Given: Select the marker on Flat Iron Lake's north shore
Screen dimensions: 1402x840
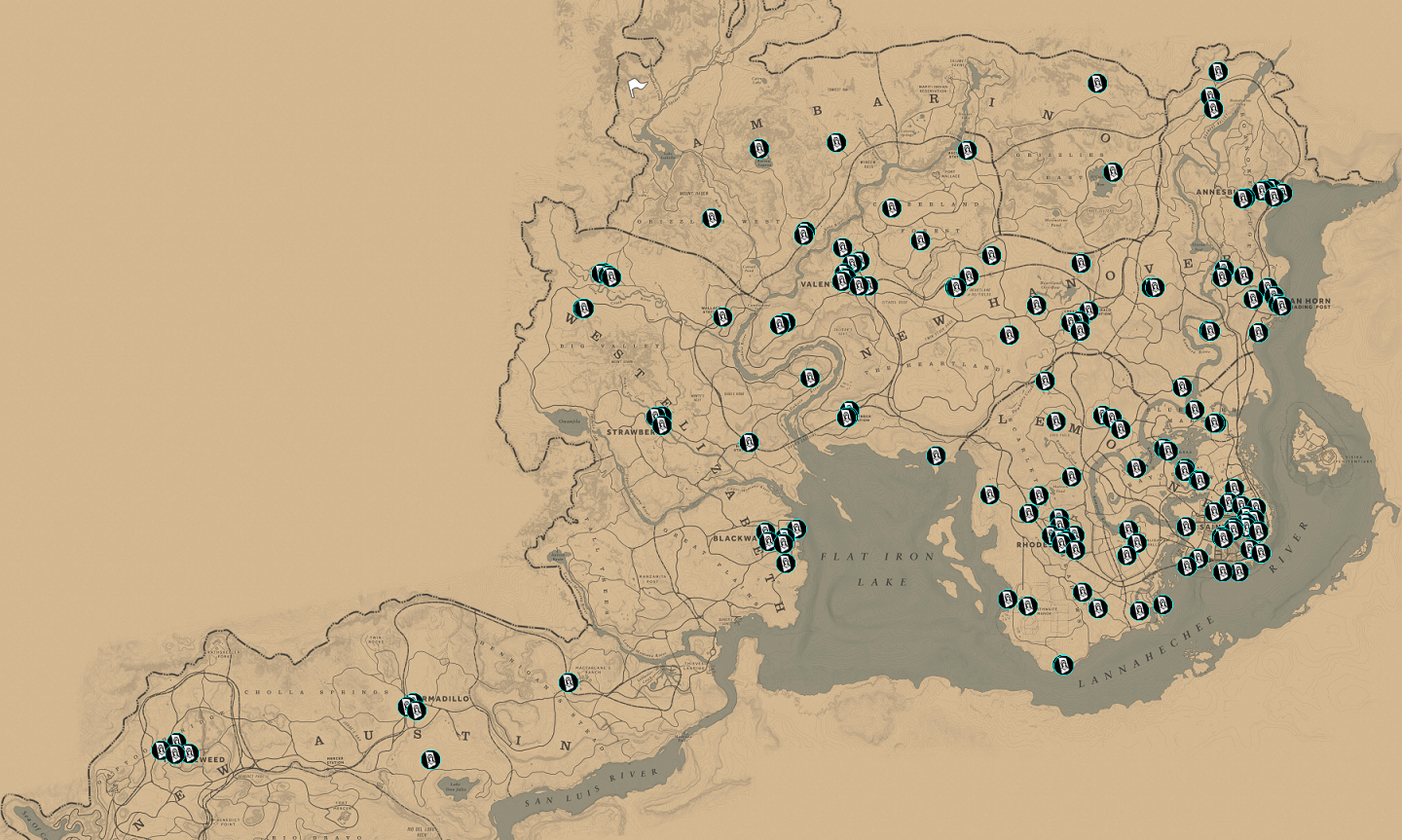Looking at the screenshot, I should (936, 456).
